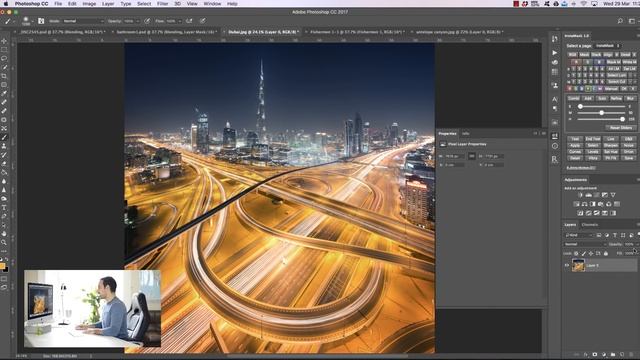Screen dimensions: 640x360
Task: Add a Levels adjustment
Action: tap(589, 195)
